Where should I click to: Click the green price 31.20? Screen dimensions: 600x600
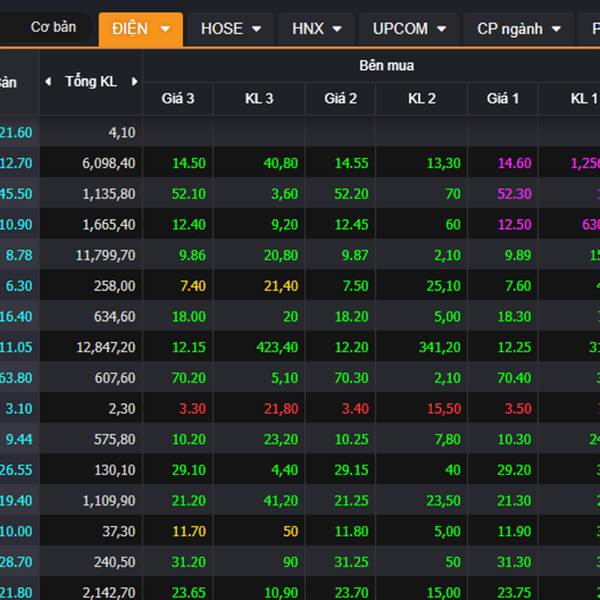click(x=189, y=562)
